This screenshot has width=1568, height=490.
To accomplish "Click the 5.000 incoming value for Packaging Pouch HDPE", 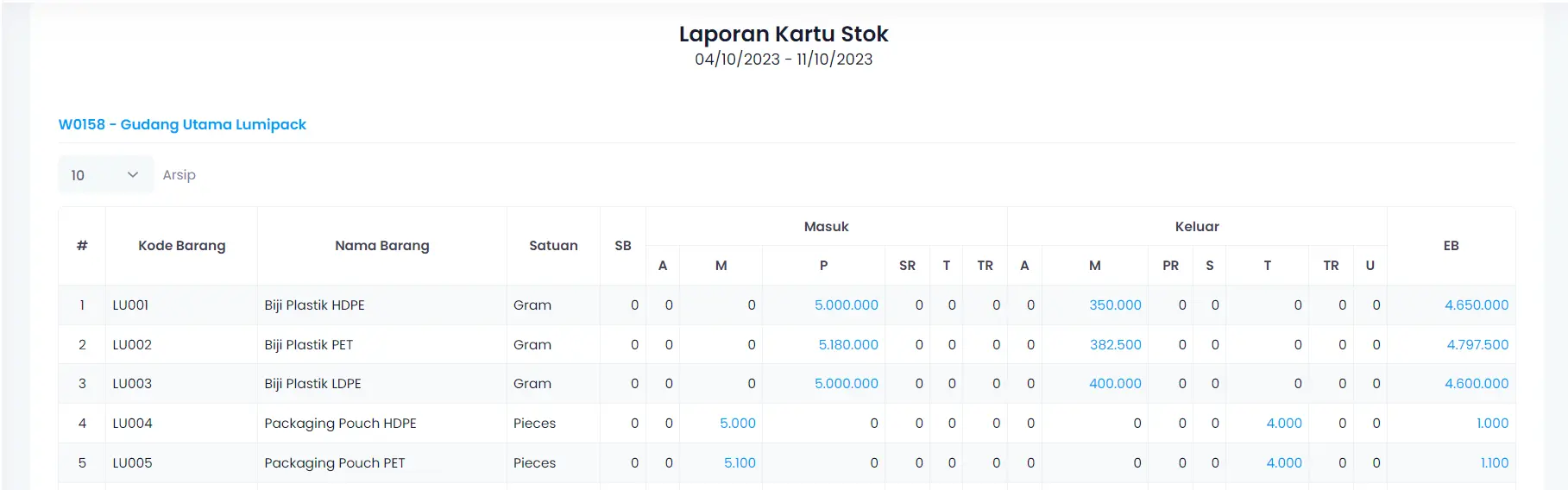I will (x=738, y=424).
